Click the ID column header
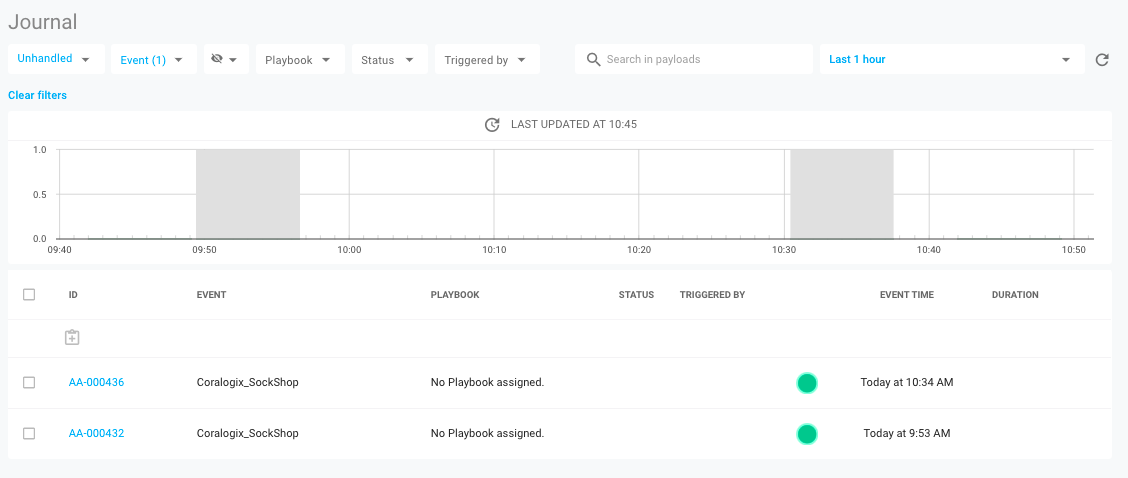Screen dimensions: 1128x478 tap(73, 294)
